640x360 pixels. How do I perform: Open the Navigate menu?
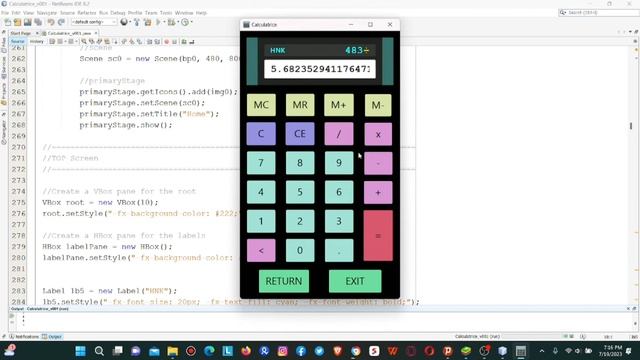pos(47,13)
